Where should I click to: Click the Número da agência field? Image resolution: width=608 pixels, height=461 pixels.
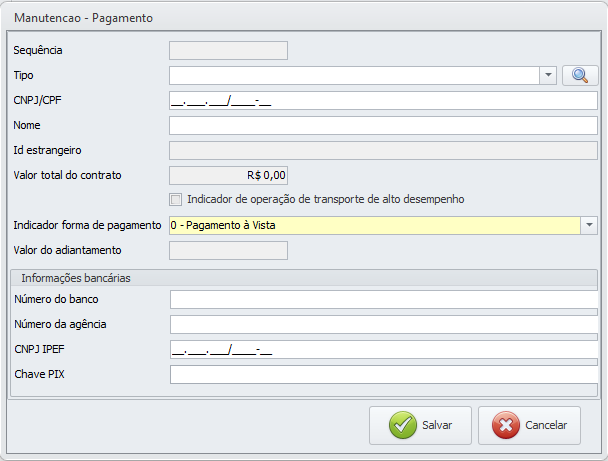click(x=383, y=324)
